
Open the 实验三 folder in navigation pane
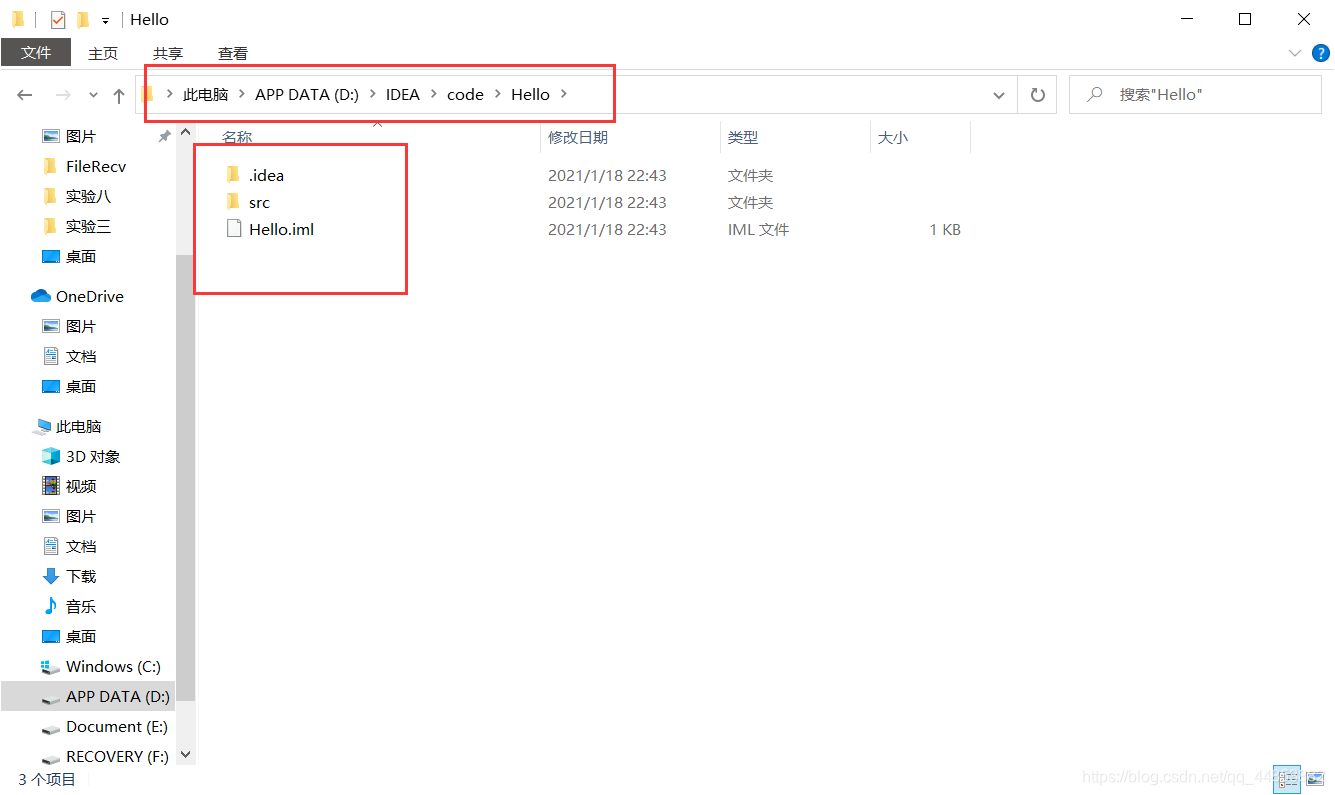[x=88, y=226]
